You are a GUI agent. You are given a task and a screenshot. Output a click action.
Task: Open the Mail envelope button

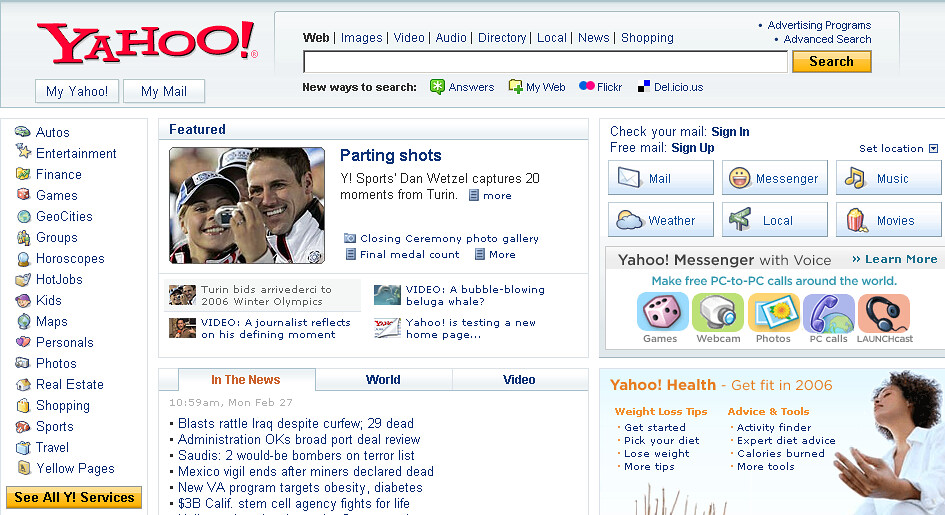(661, 178)
